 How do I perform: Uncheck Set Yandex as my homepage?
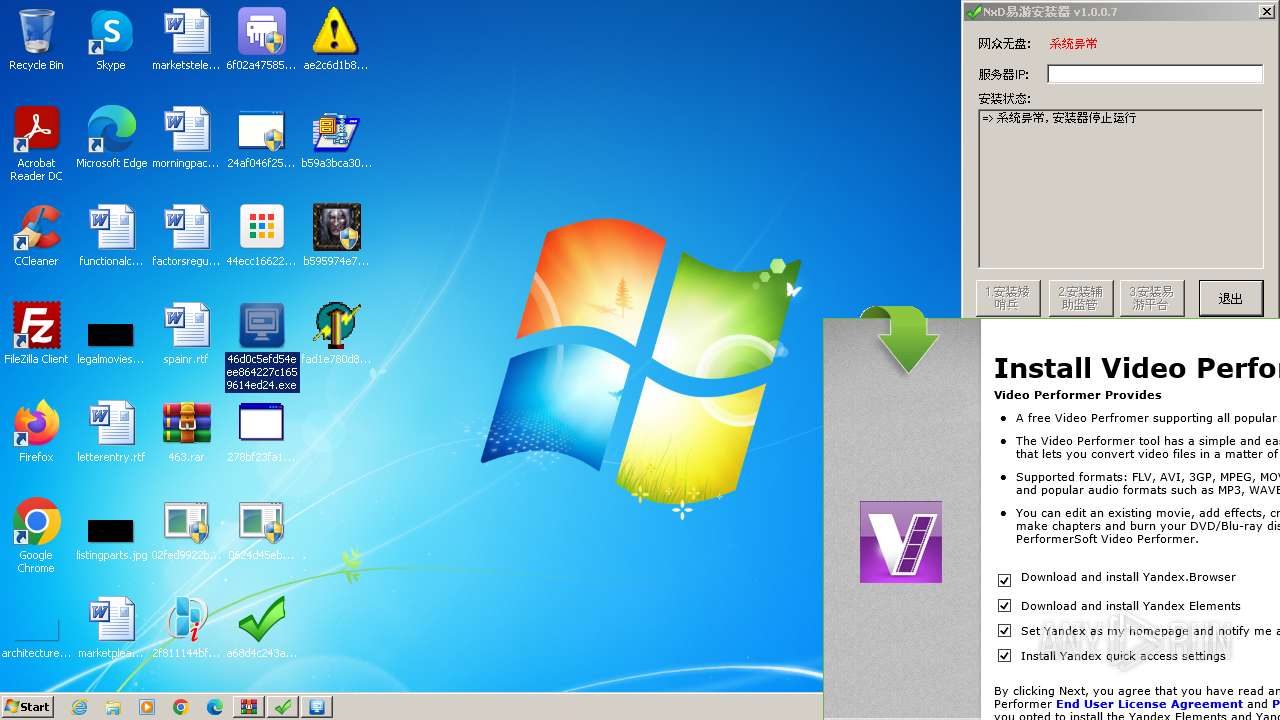(x=1004, y=631)
